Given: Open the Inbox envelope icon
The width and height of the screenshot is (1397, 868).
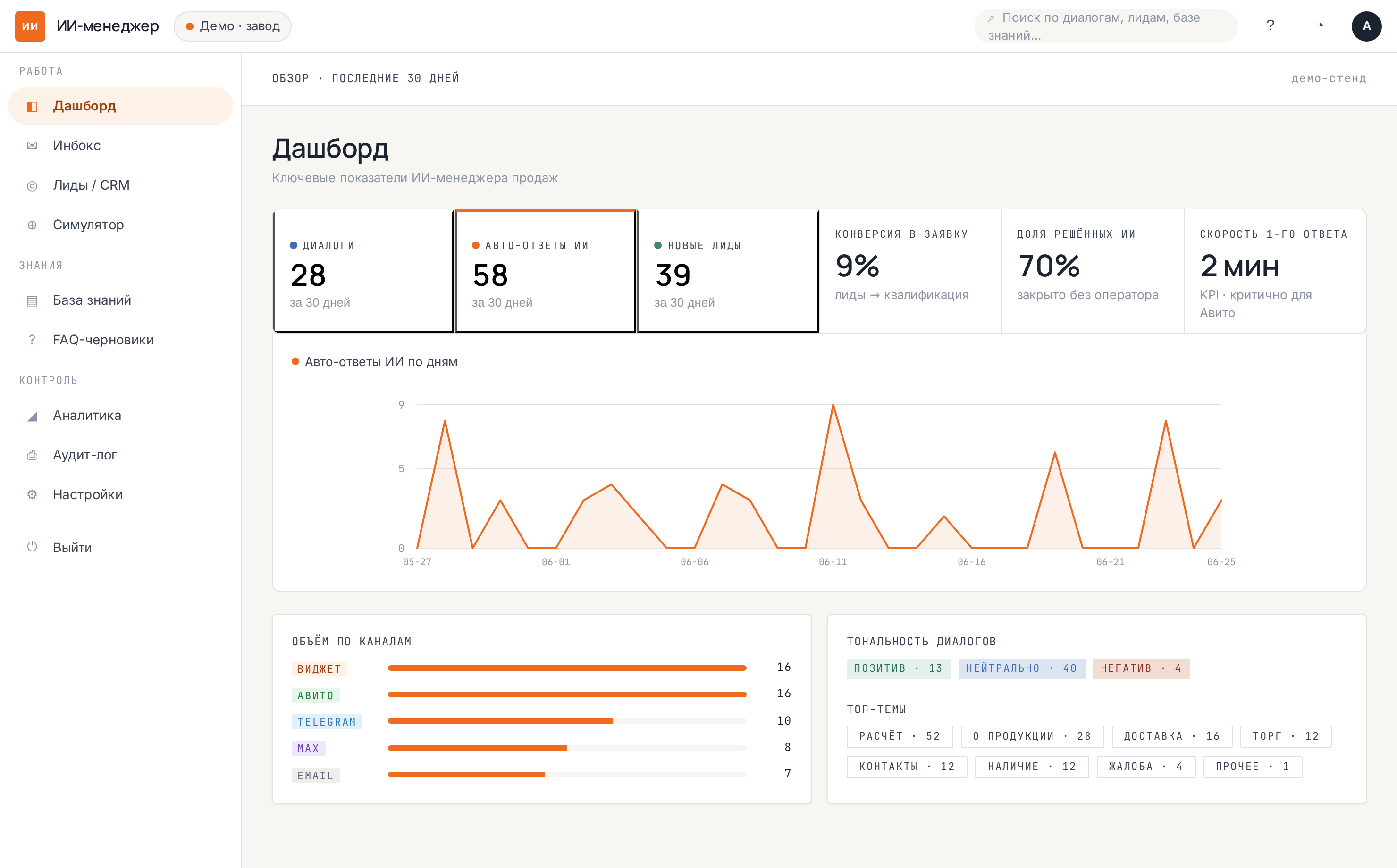Looking at the screenshot, I should click(x=32, y=145).
